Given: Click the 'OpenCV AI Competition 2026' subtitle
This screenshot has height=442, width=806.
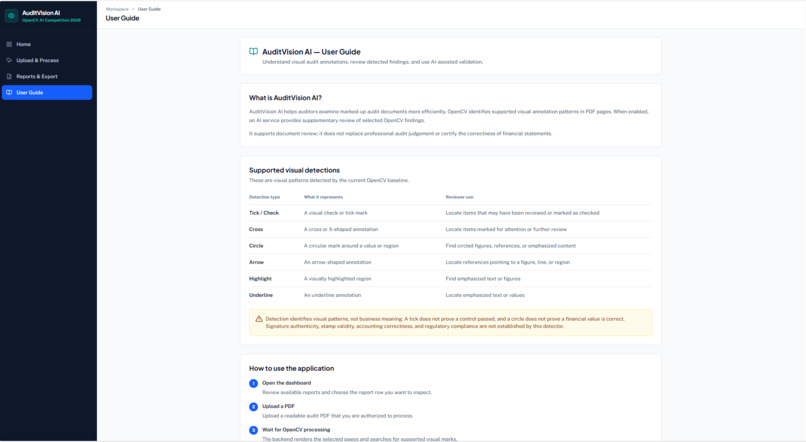Looking at the screenshot, I should pyautogui.click(x=51, y=21).
